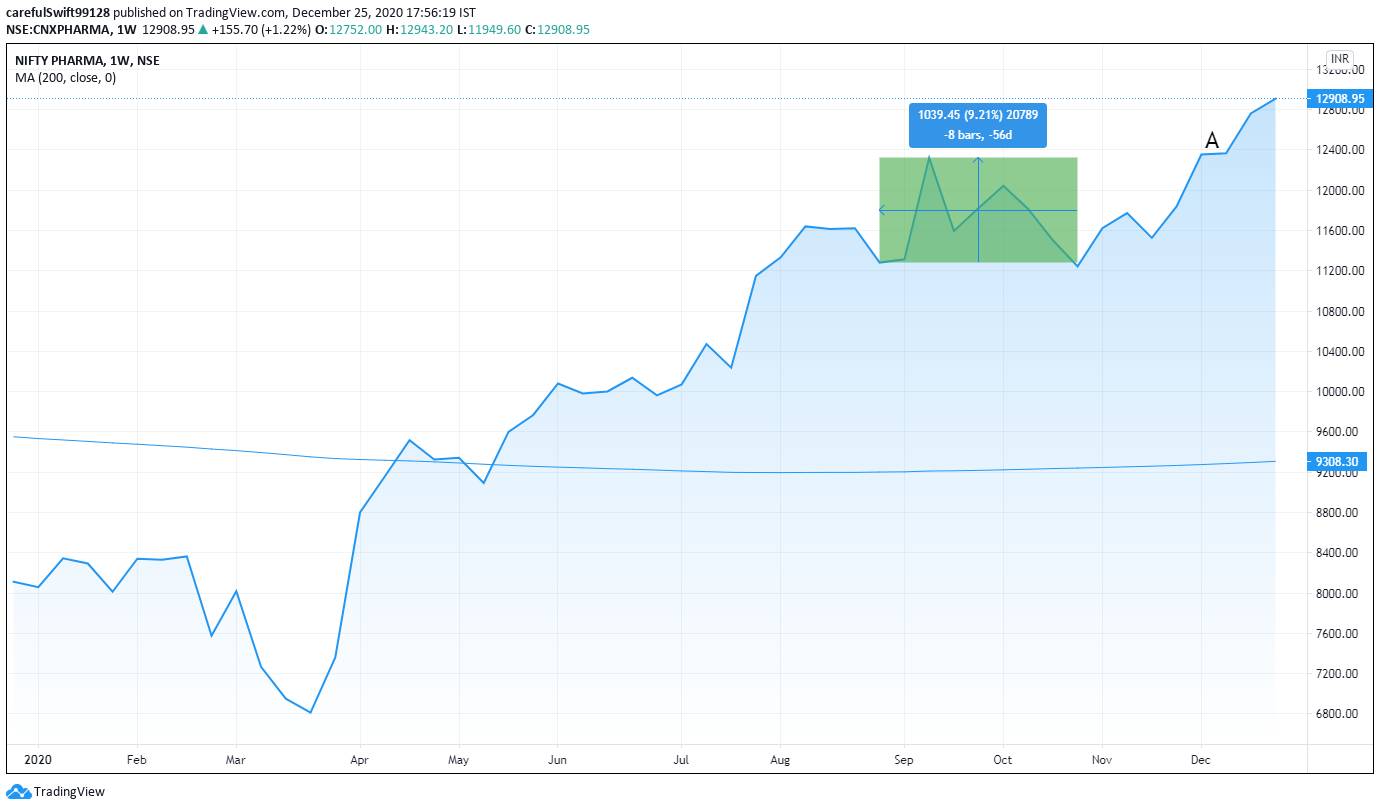Click the MA (200, close, 0) indicator legend
Screen dimensions: 1380x810
pyautogui.click(x=65, y=78)
